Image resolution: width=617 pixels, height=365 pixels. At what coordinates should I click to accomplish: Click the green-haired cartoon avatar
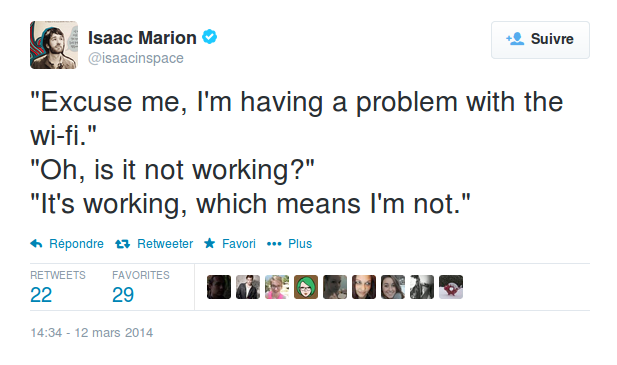pyautogui.click(x=306, y=287)
